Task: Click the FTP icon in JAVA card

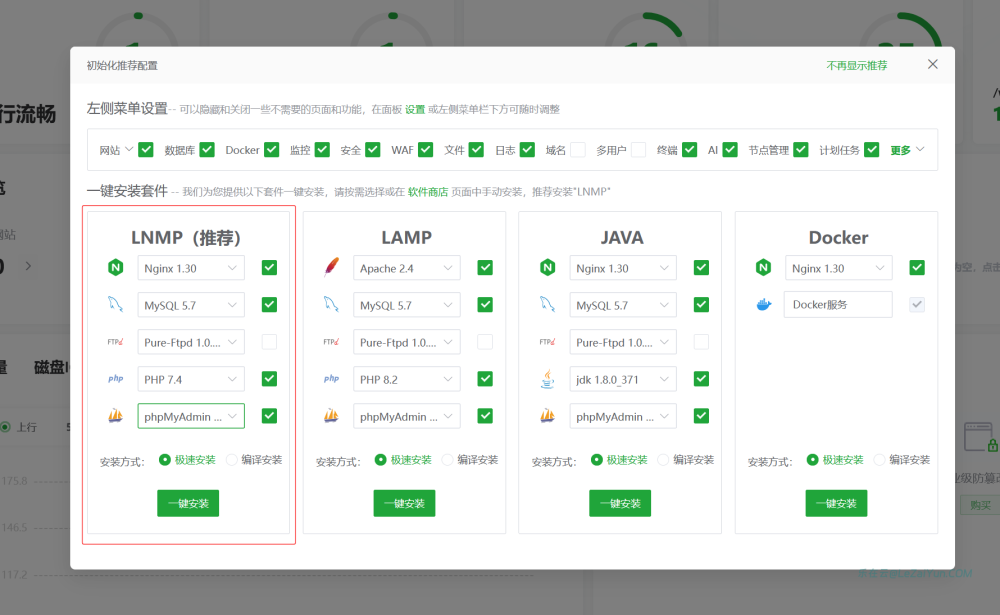Action: click(547, 342)
